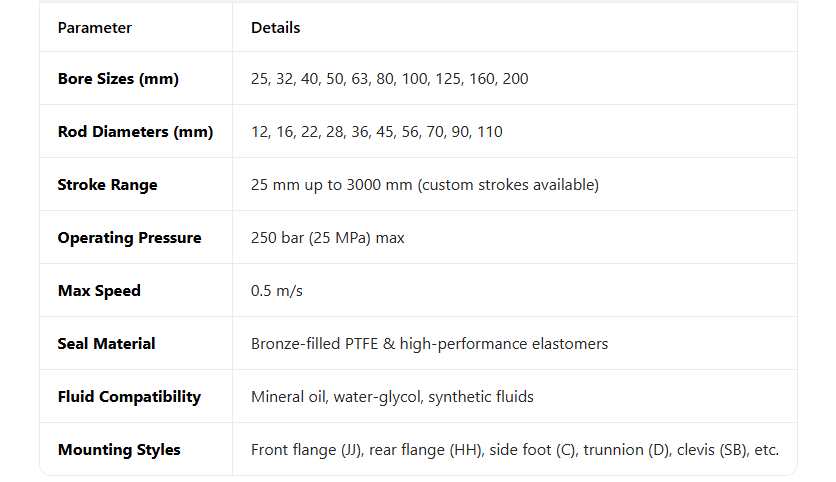The width and height of the screenshot is (836, 482).
Task: Select the "Operating Pressure" row label
Action: point(129,238)
